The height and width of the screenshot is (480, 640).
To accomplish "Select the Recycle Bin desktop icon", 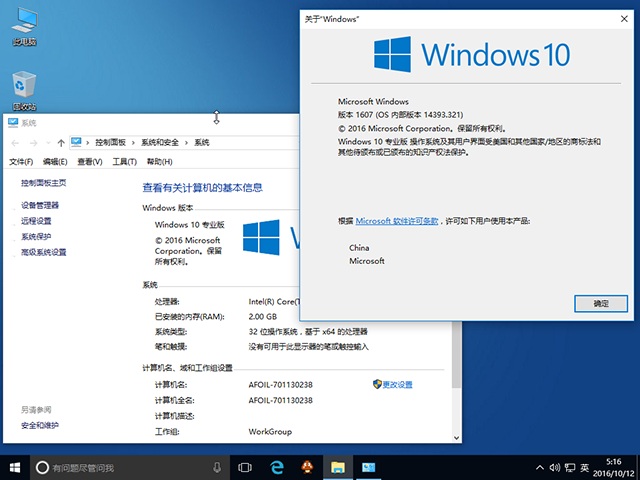I will [x=23, y=89].
